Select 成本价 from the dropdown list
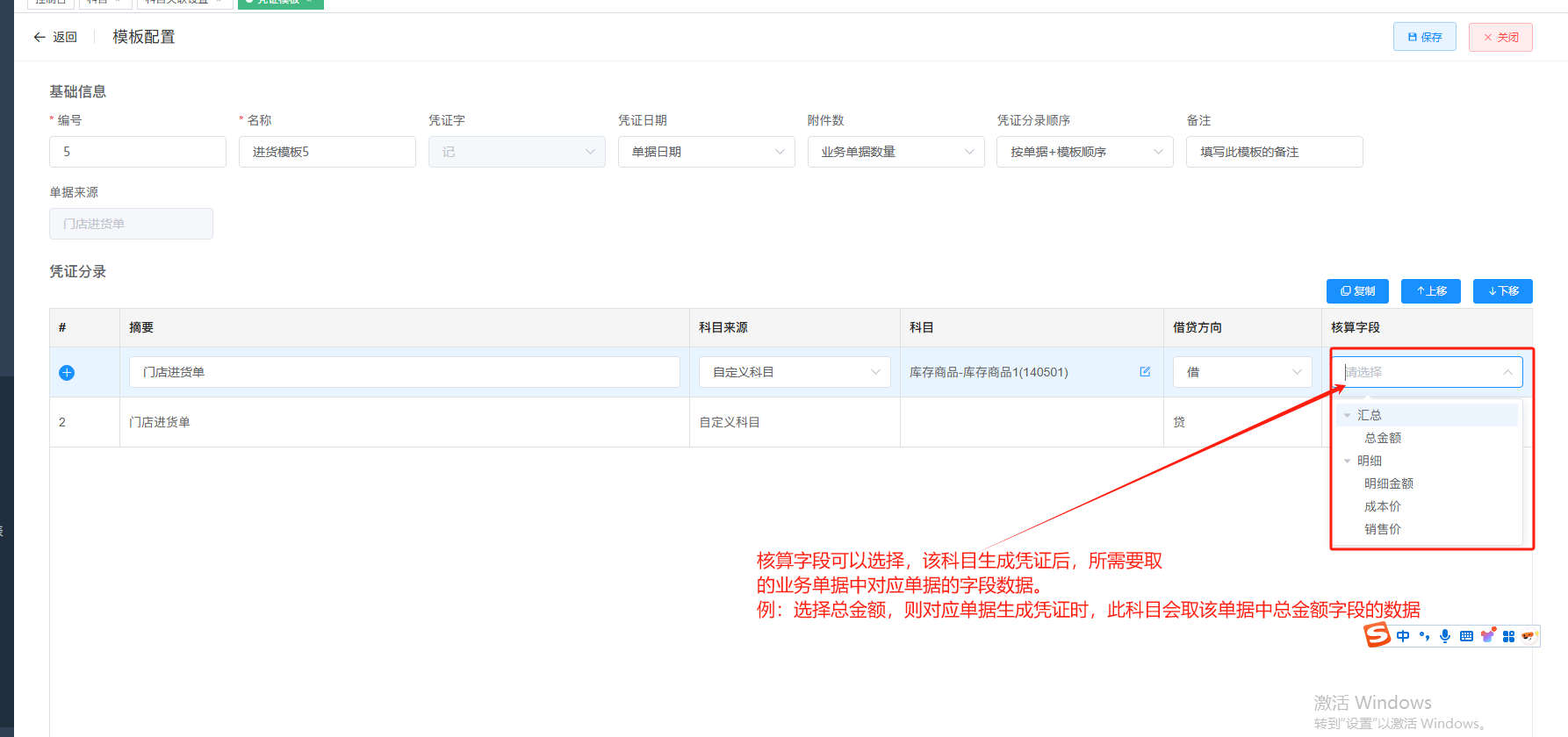 coord(1383,506)
